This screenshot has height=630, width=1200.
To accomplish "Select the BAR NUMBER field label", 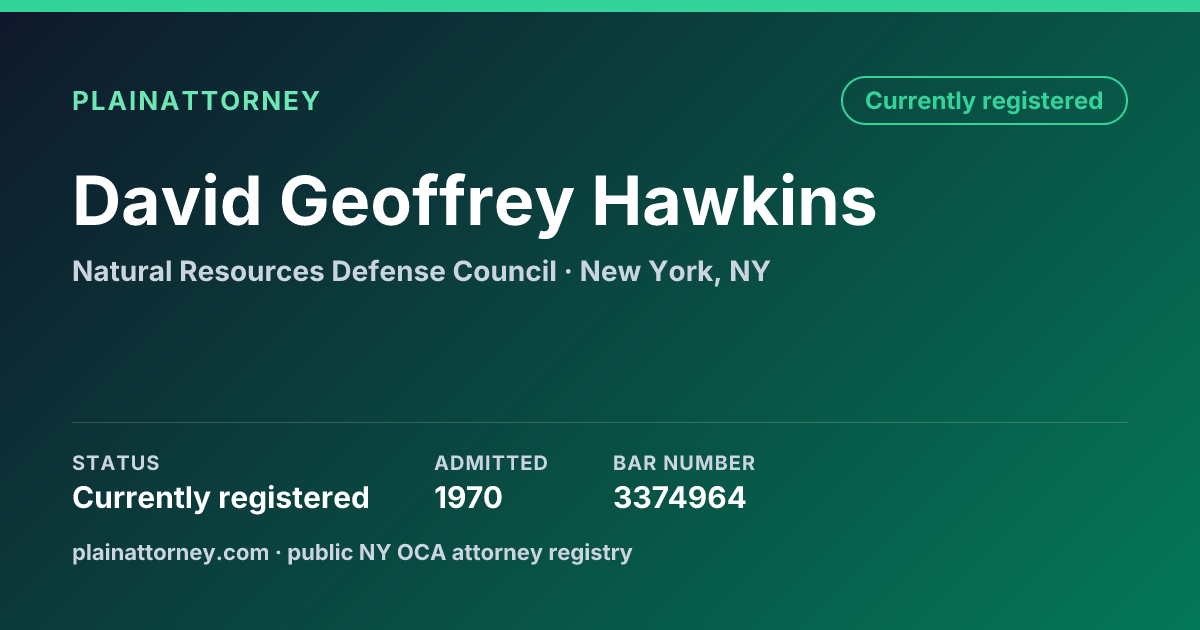I will click(684, 463).
